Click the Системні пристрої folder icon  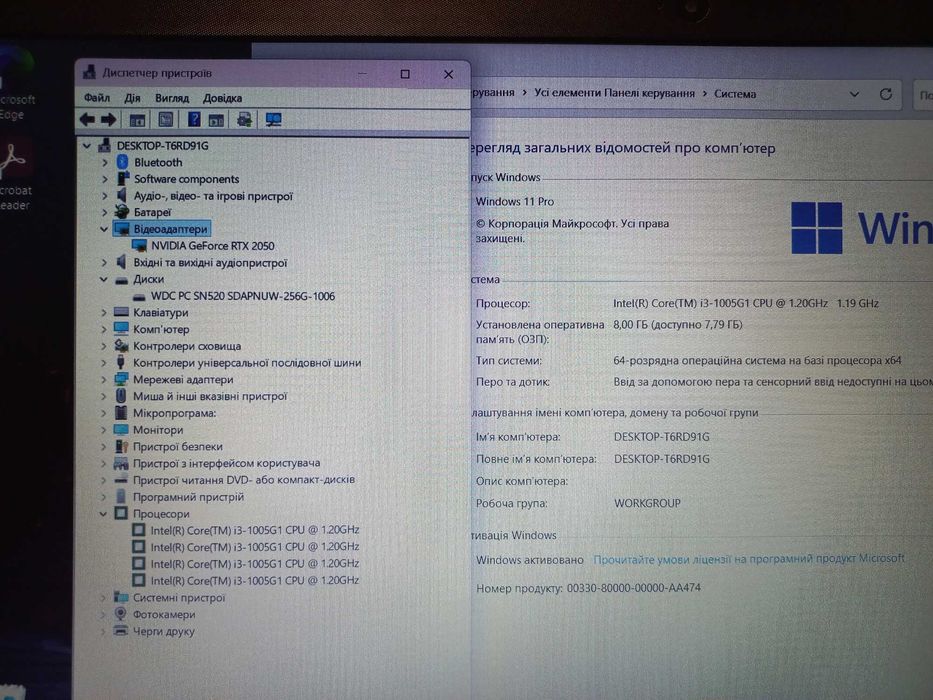(121, 597)
